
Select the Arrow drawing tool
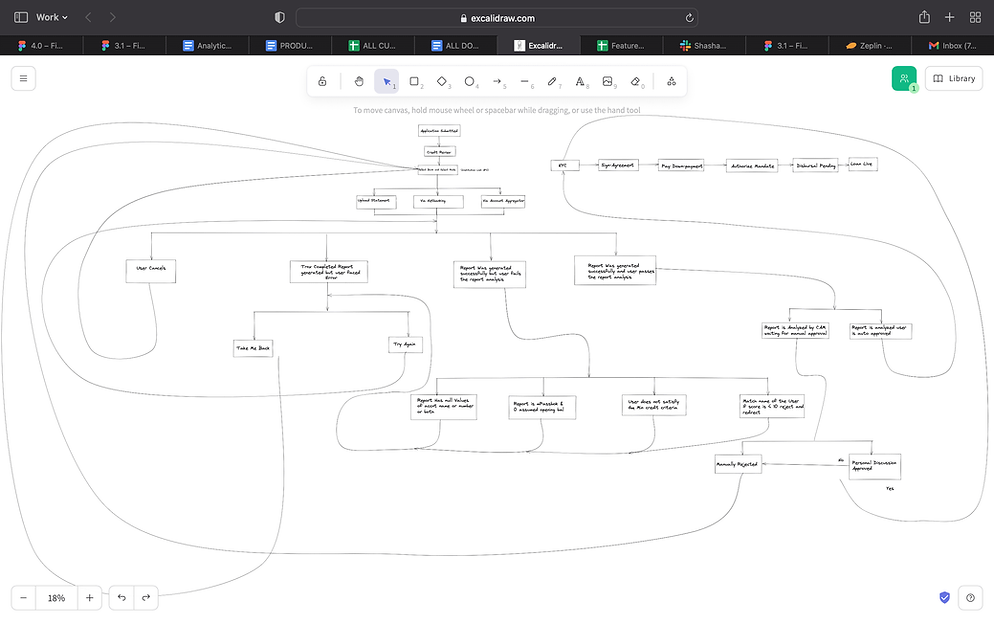pos(497,81)
